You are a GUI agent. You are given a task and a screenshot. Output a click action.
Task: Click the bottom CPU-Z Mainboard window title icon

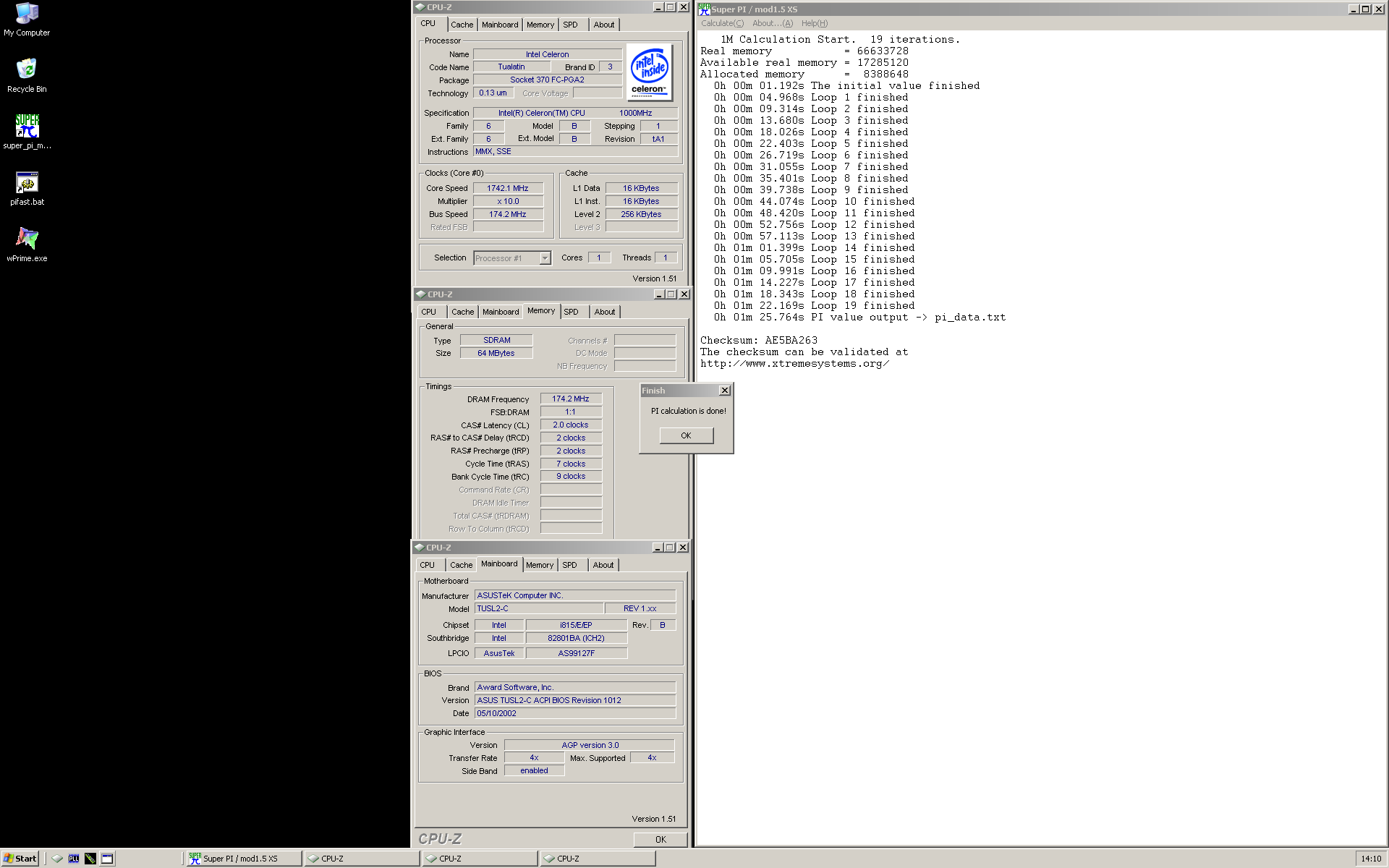click(419, 548)
